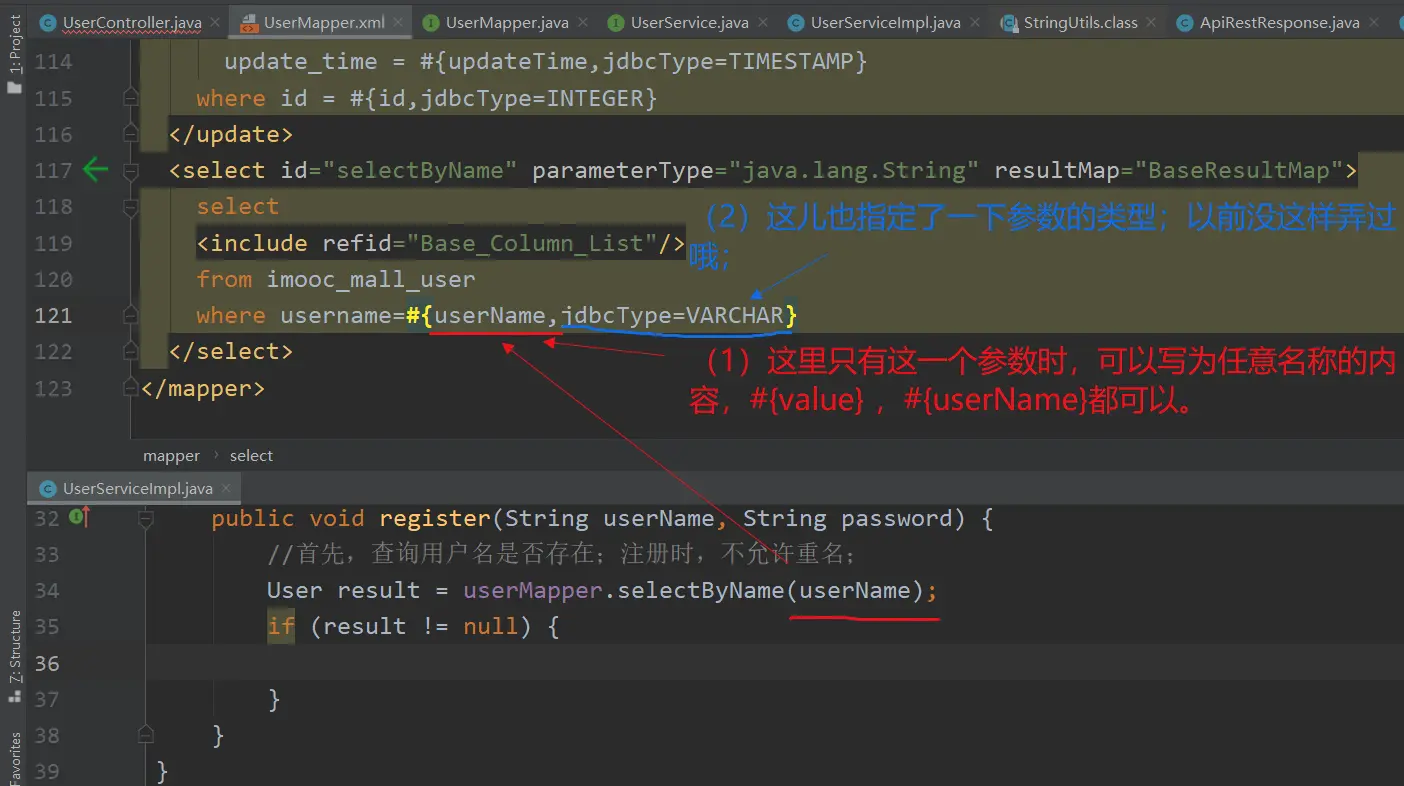Collapse the fold marker at the closing mapper tag
This screenshot has width=1404, height=786.
(x=131, y=387)
